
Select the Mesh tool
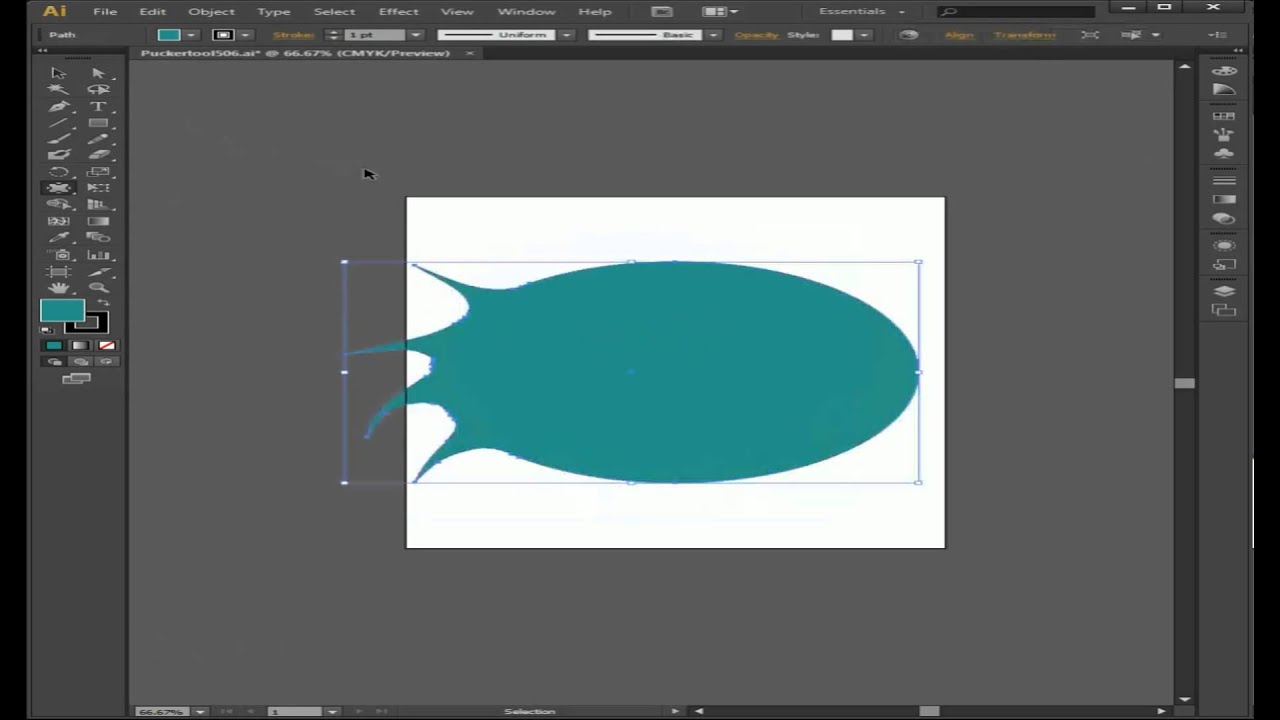point(59,220)
